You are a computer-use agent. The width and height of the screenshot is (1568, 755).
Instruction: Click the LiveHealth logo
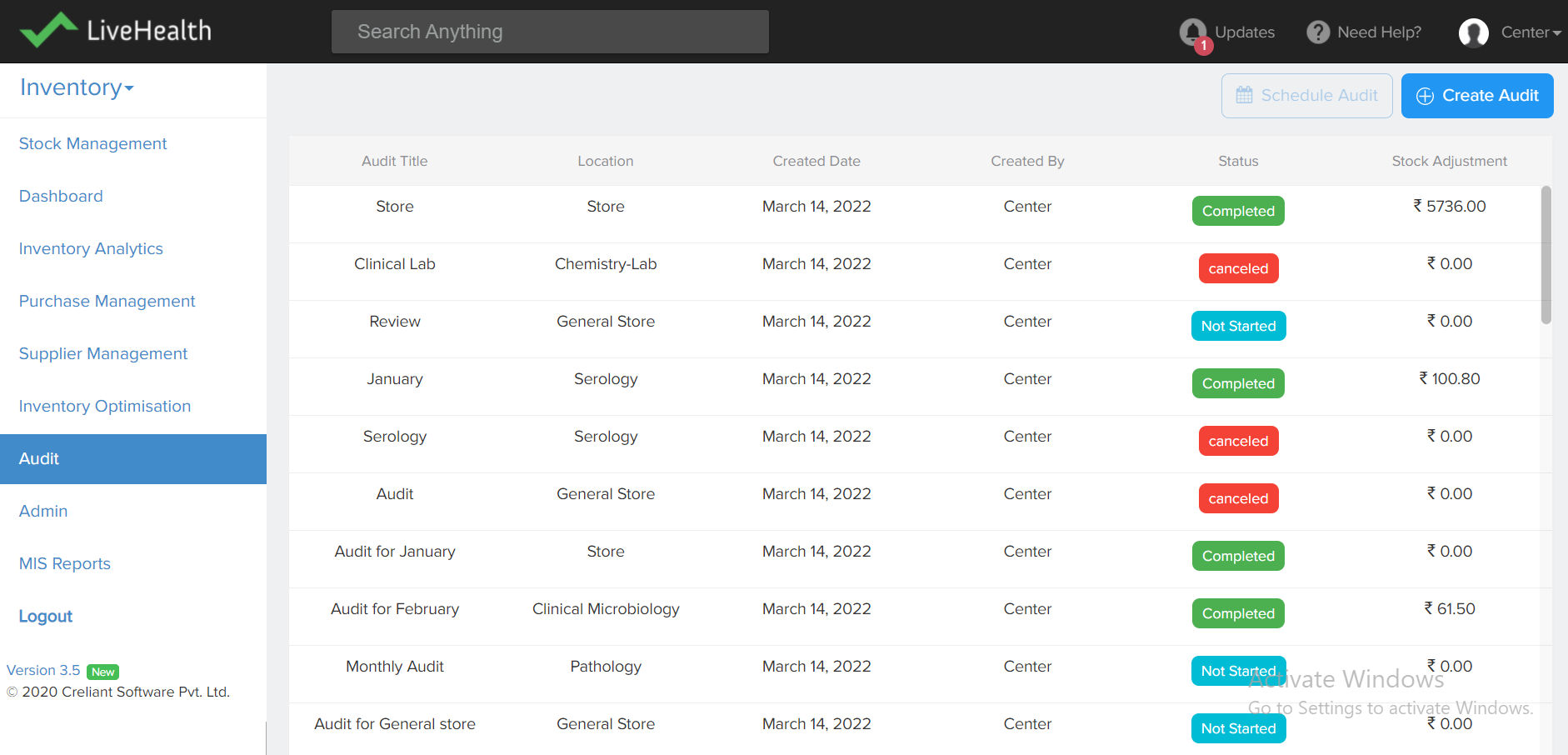[x=117, y=30]
